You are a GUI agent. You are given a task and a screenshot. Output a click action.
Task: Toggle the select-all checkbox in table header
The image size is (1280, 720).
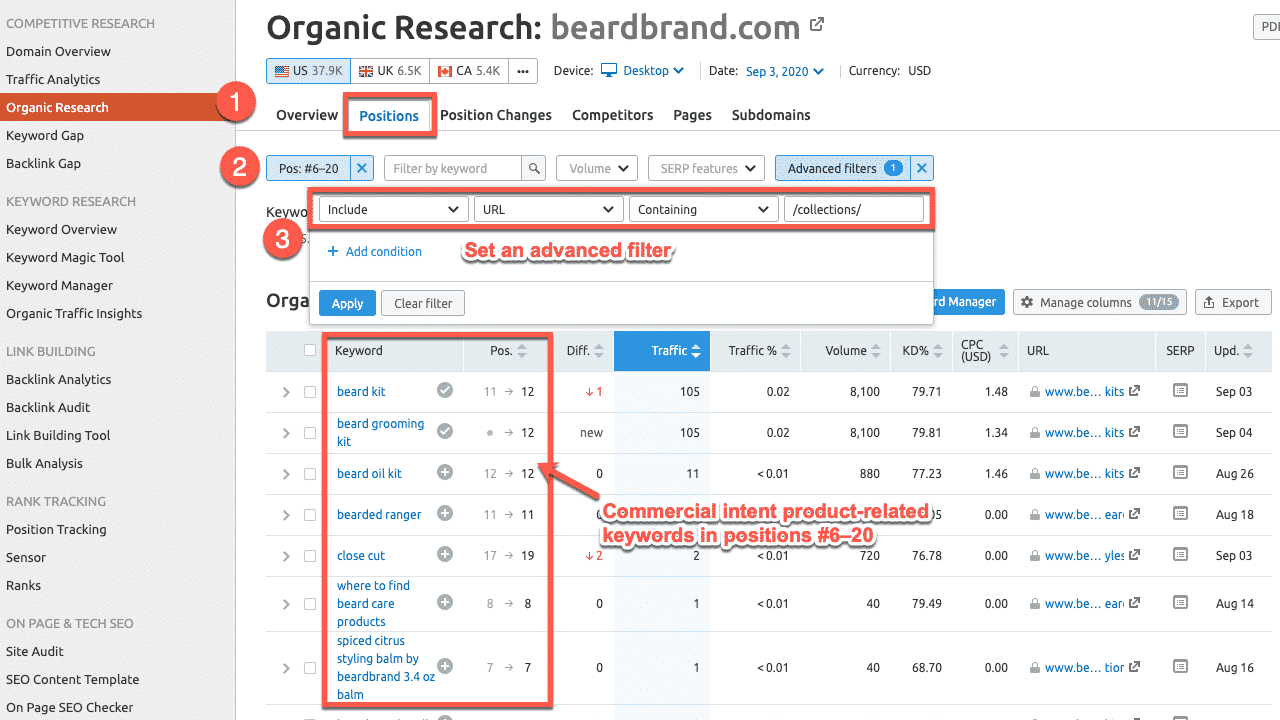310,350
